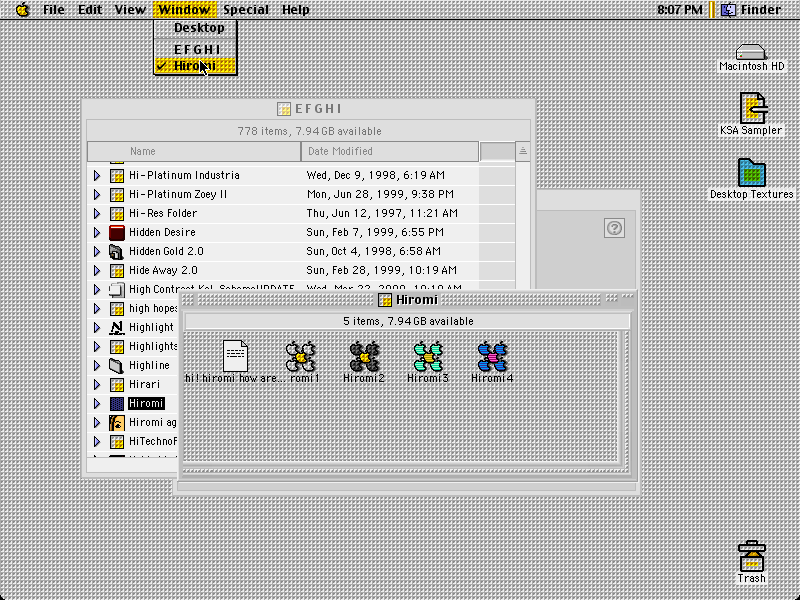800x600 pixels.
Task: Click the Highlight item icon in EFGHI list
Action: [x=117, y=328]
